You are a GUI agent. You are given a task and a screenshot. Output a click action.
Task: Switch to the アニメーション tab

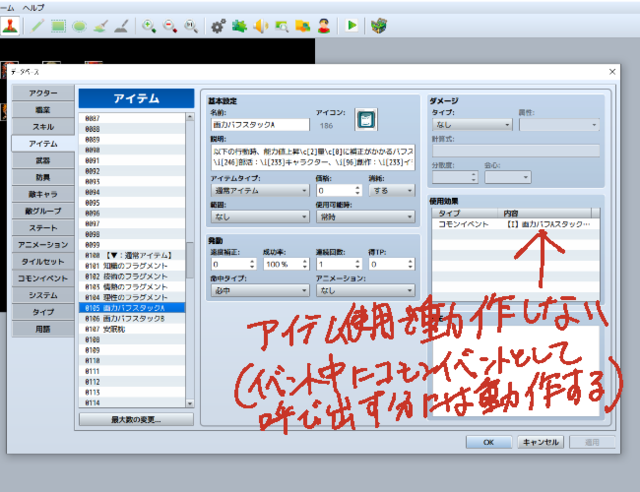(x=43, y=245)
